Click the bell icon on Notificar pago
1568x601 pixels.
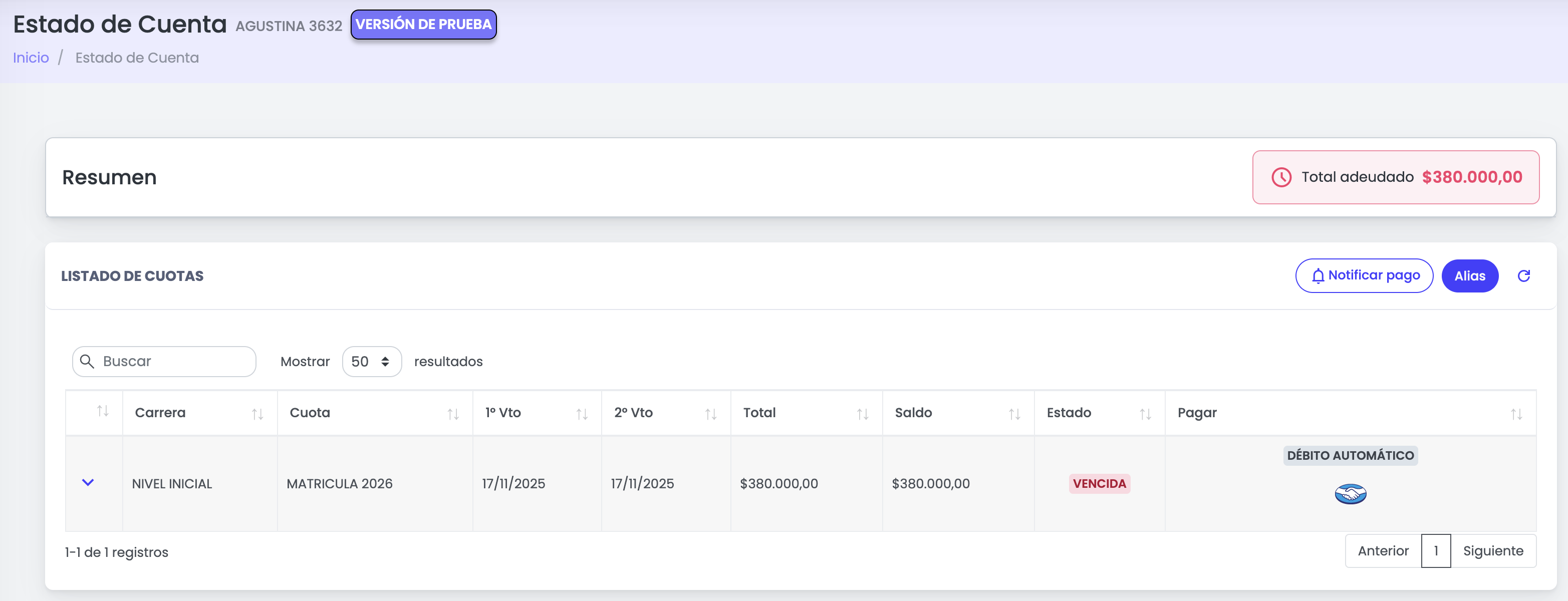coord(1318,276)
